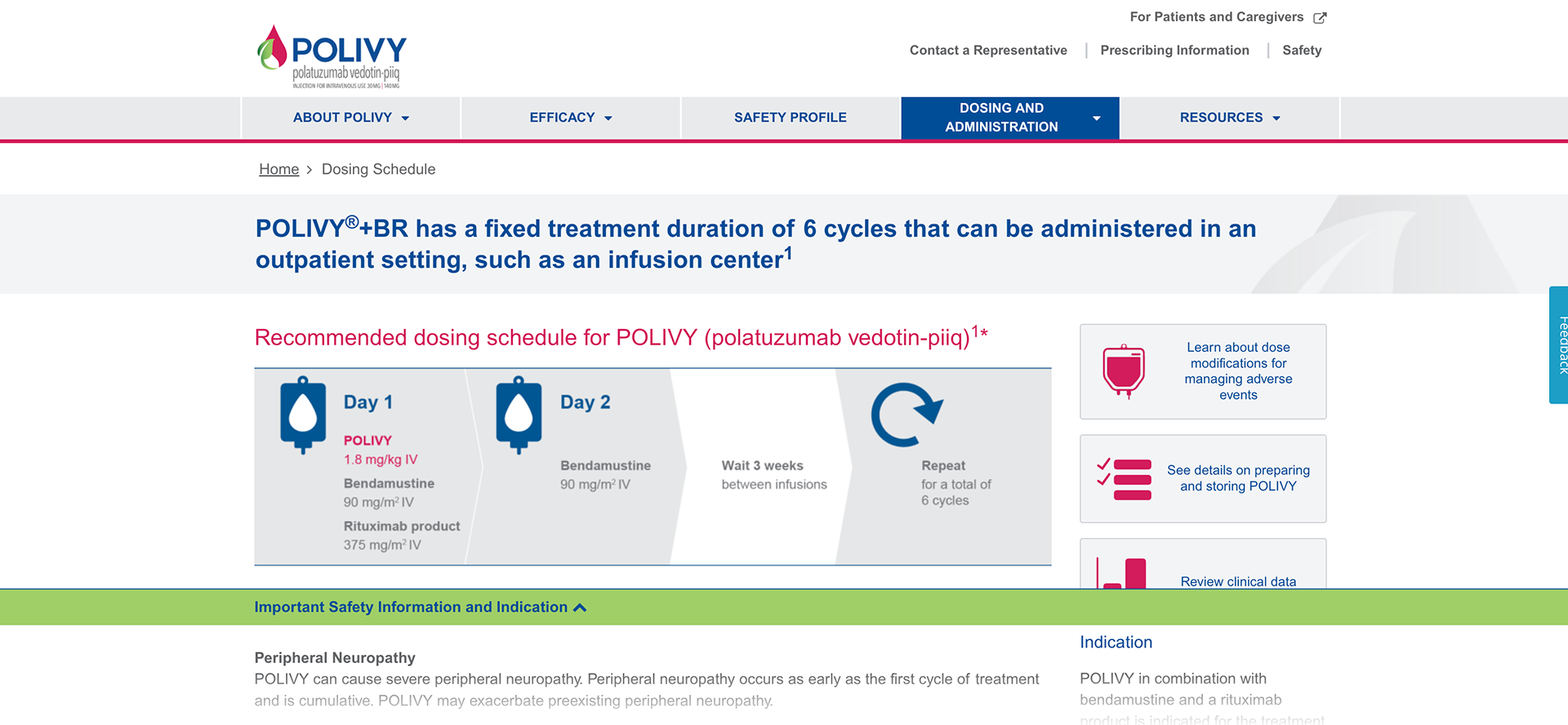Click the Day 2 IV bag icon
Viewport: 1568px width, 725px height.
[x=519, y=415]
